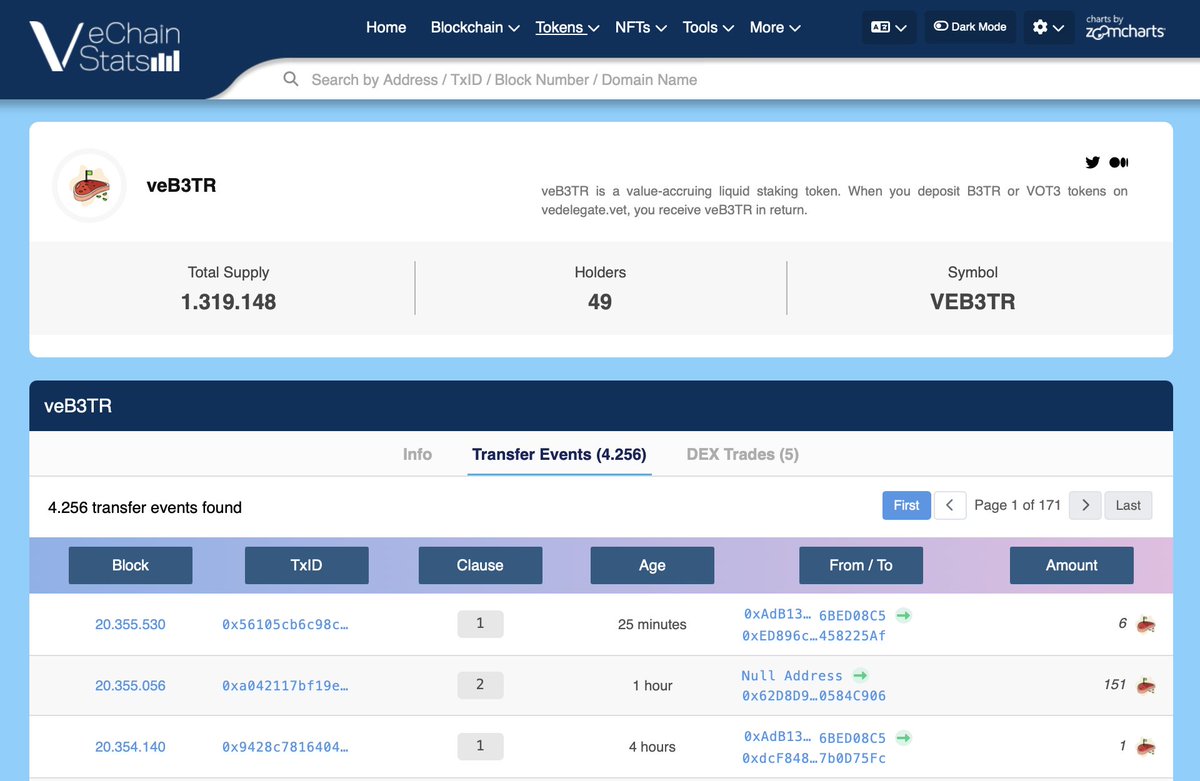Click the green arrow after Null Address
This screenshot has height=781, width=1200.
point(859,676)
